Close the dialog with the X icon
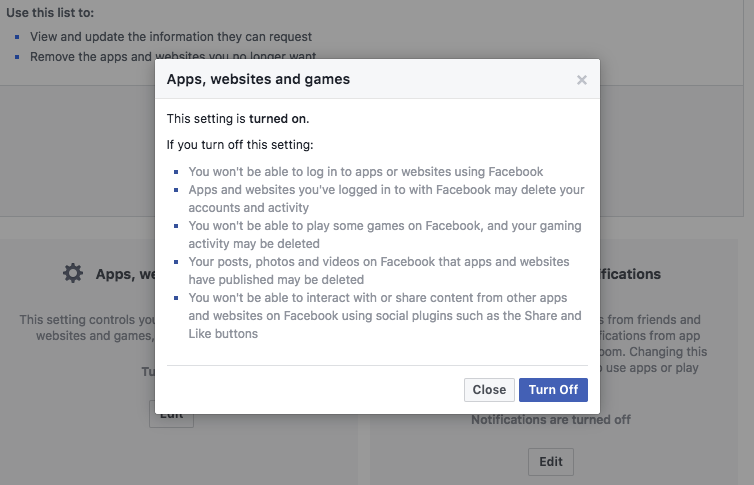 [582, 80]
